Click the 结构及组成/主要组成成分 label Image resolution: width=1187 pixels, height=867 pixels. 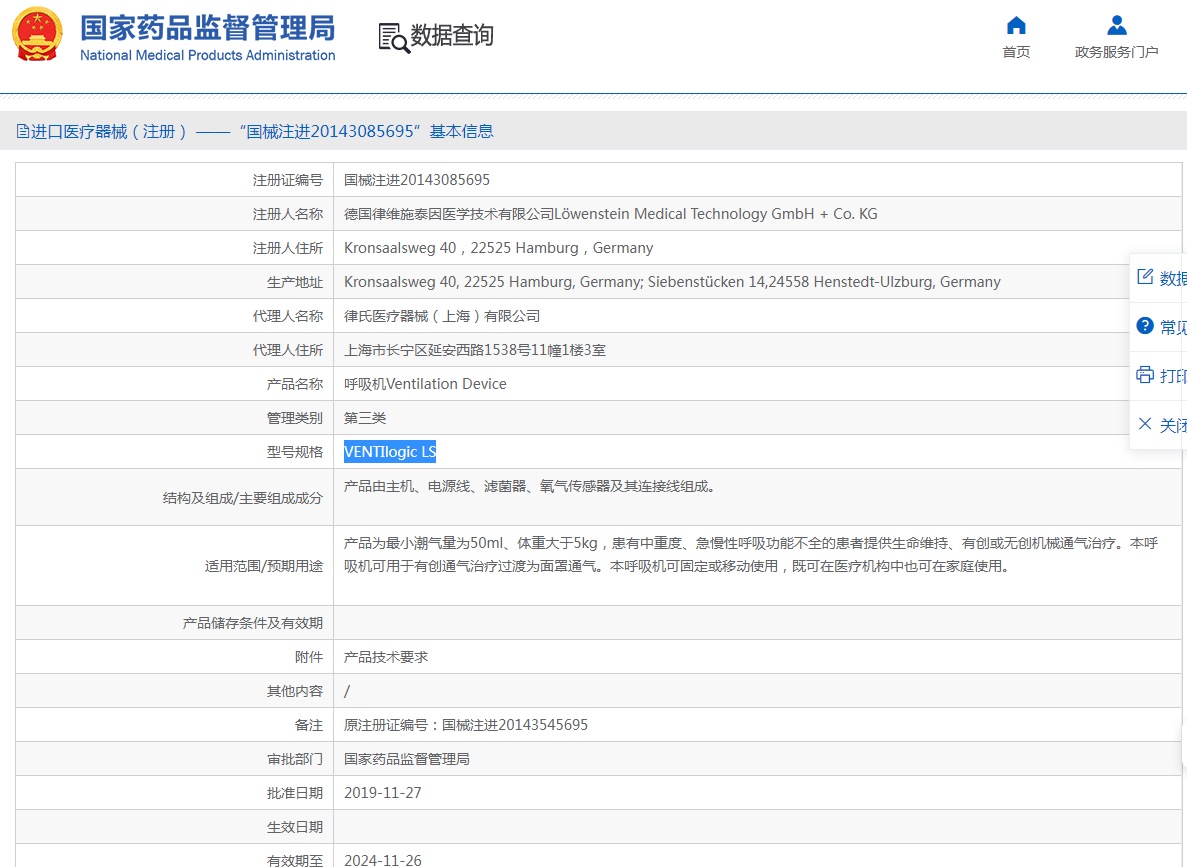[x=242, y=498]
